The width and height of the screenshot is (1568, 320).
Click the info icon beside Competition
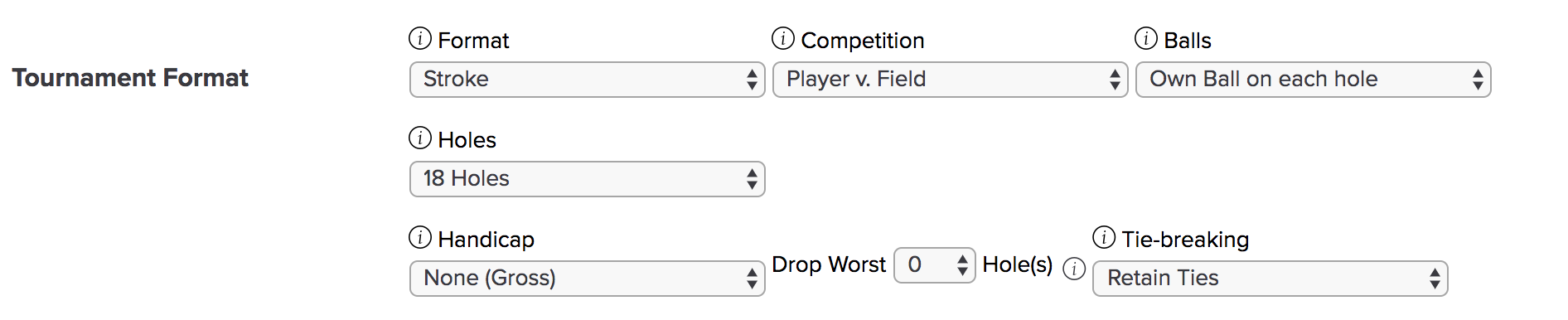pyautogui.click(x=783, y=39)
